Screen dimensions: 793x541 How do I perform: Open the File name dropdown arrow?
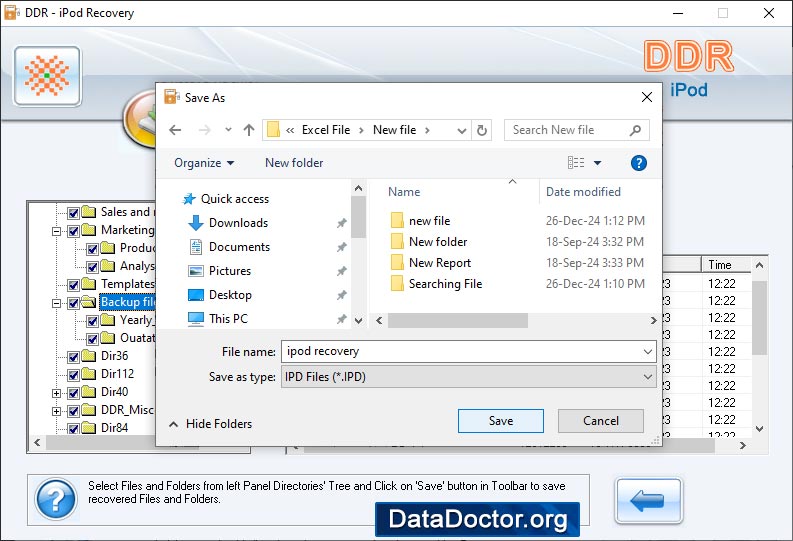click(x=647, y=351)
